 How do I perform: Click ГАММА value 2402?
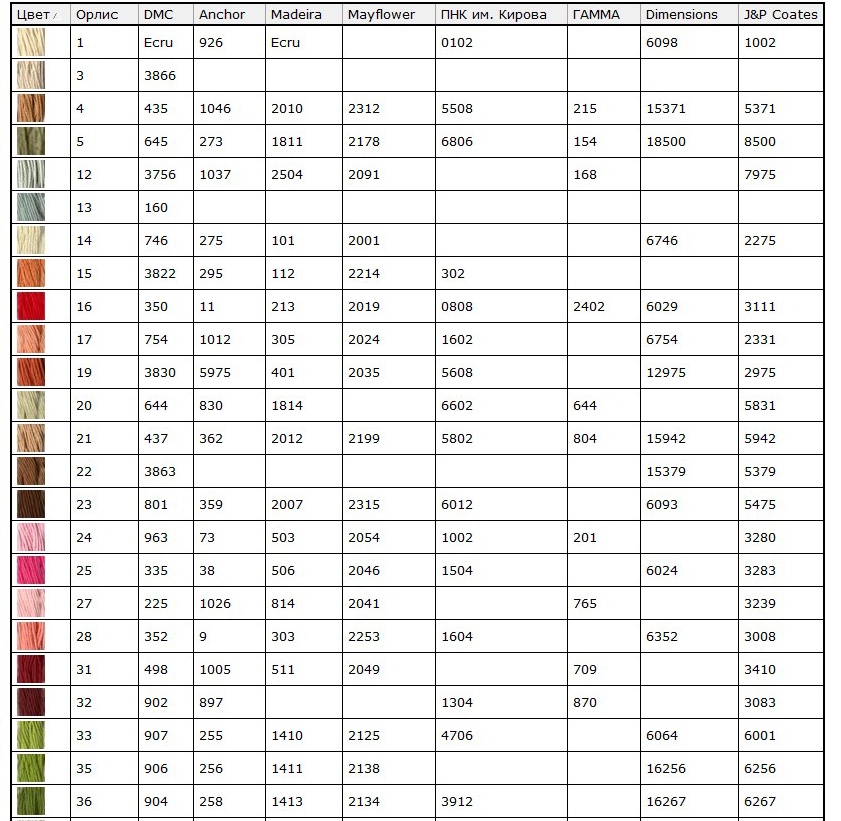589,306
